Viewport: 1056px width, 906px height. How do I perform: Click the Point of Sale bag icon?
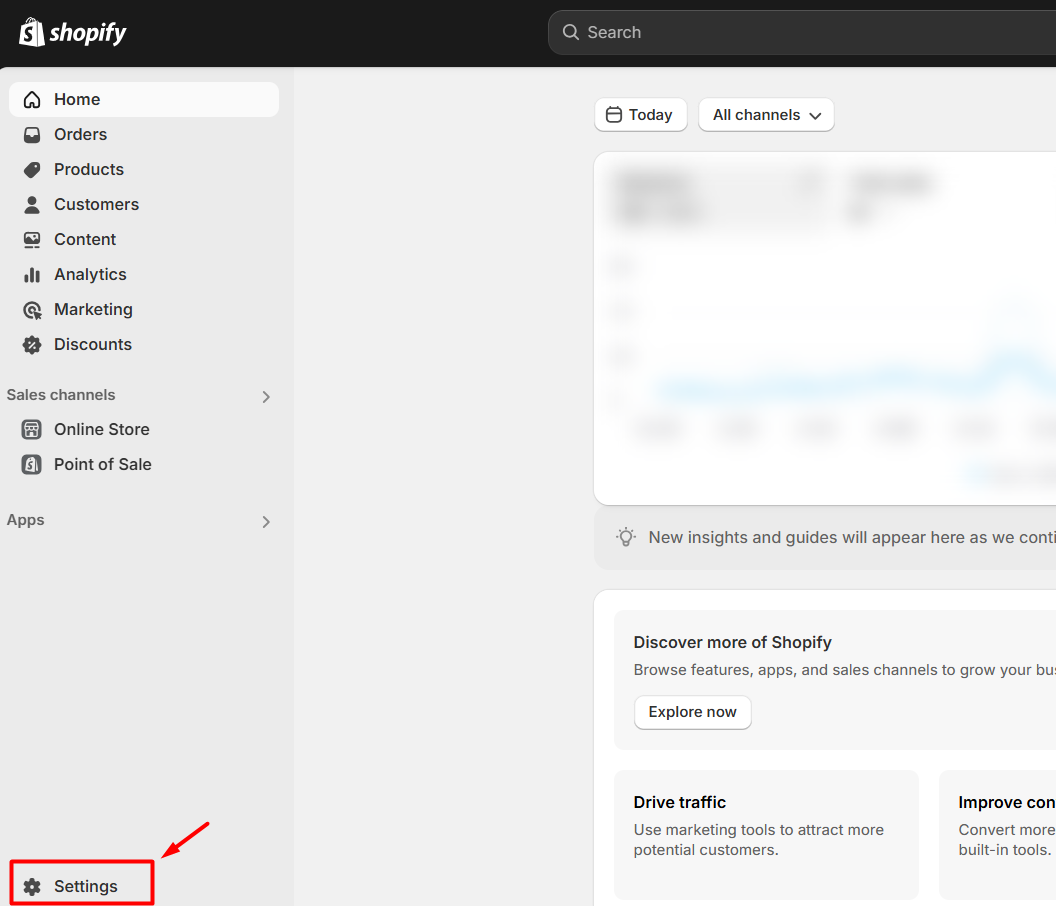[32, 465]
